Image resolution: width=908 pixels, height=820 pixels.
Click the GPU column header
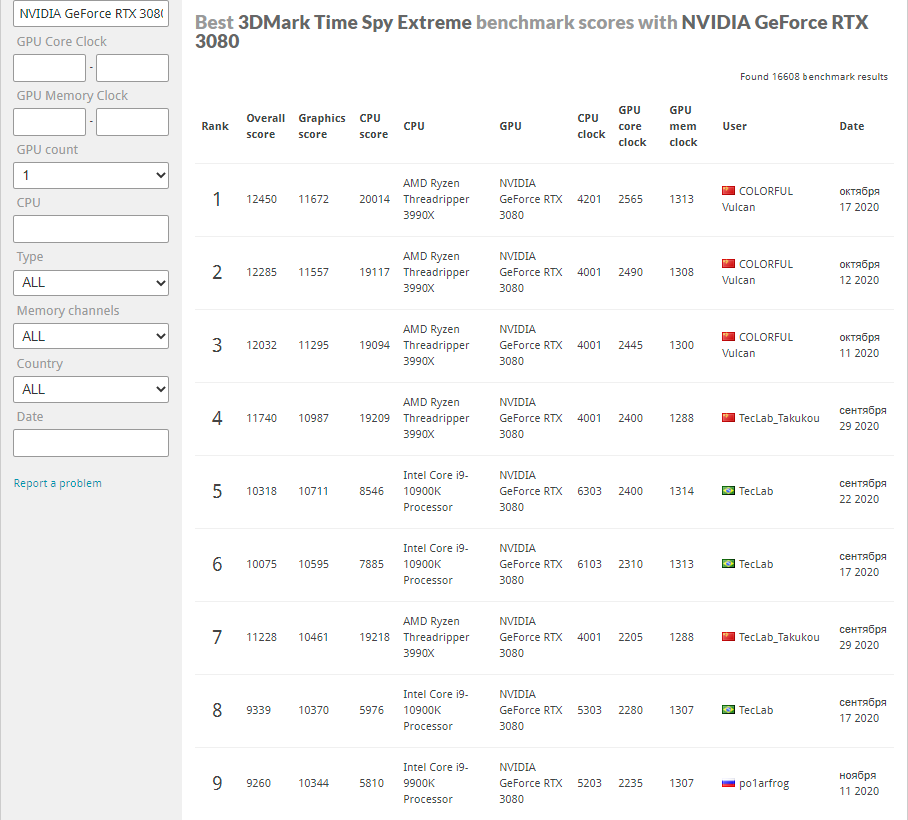[x=510, y=126]
